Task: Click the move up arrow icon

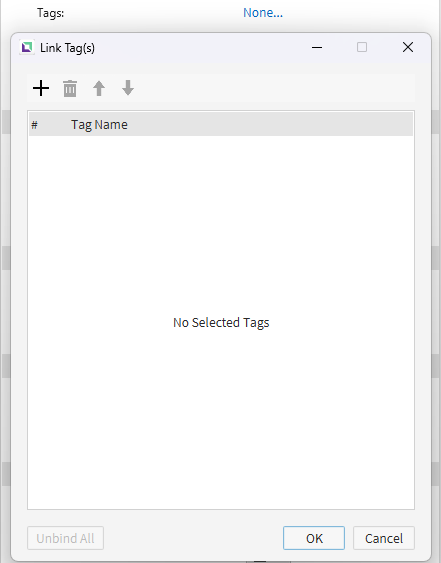Action: click(x=99, y=88)
